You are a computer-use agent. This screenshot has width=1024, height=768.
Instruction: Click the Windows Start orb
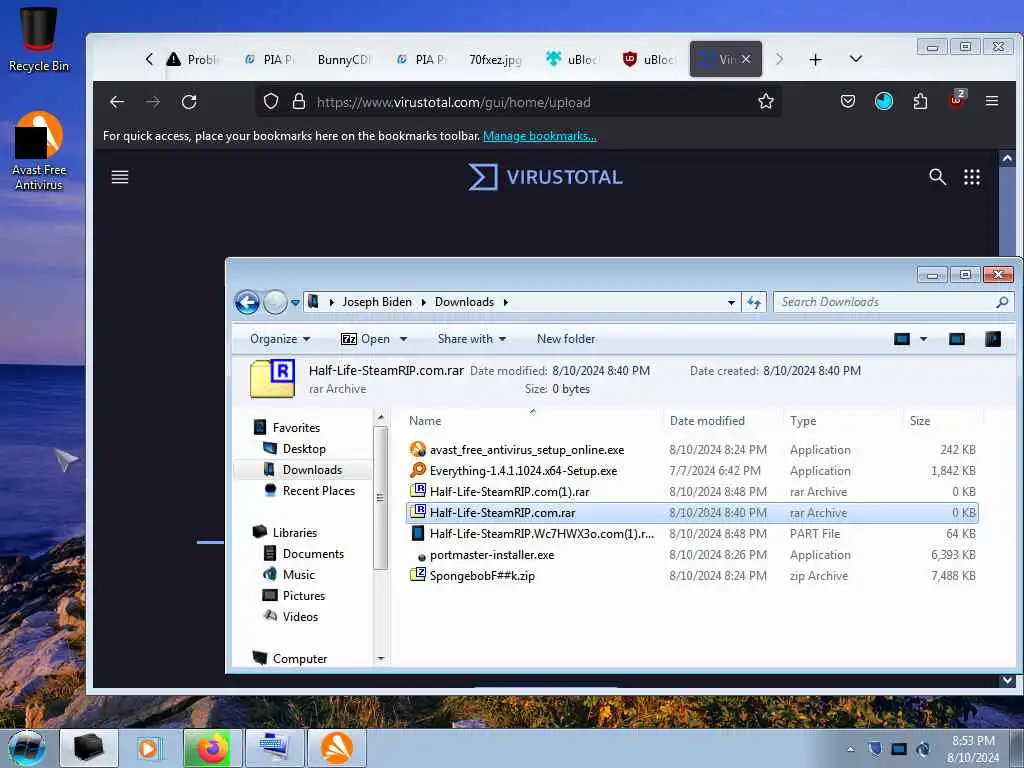(x=27, y=748)
